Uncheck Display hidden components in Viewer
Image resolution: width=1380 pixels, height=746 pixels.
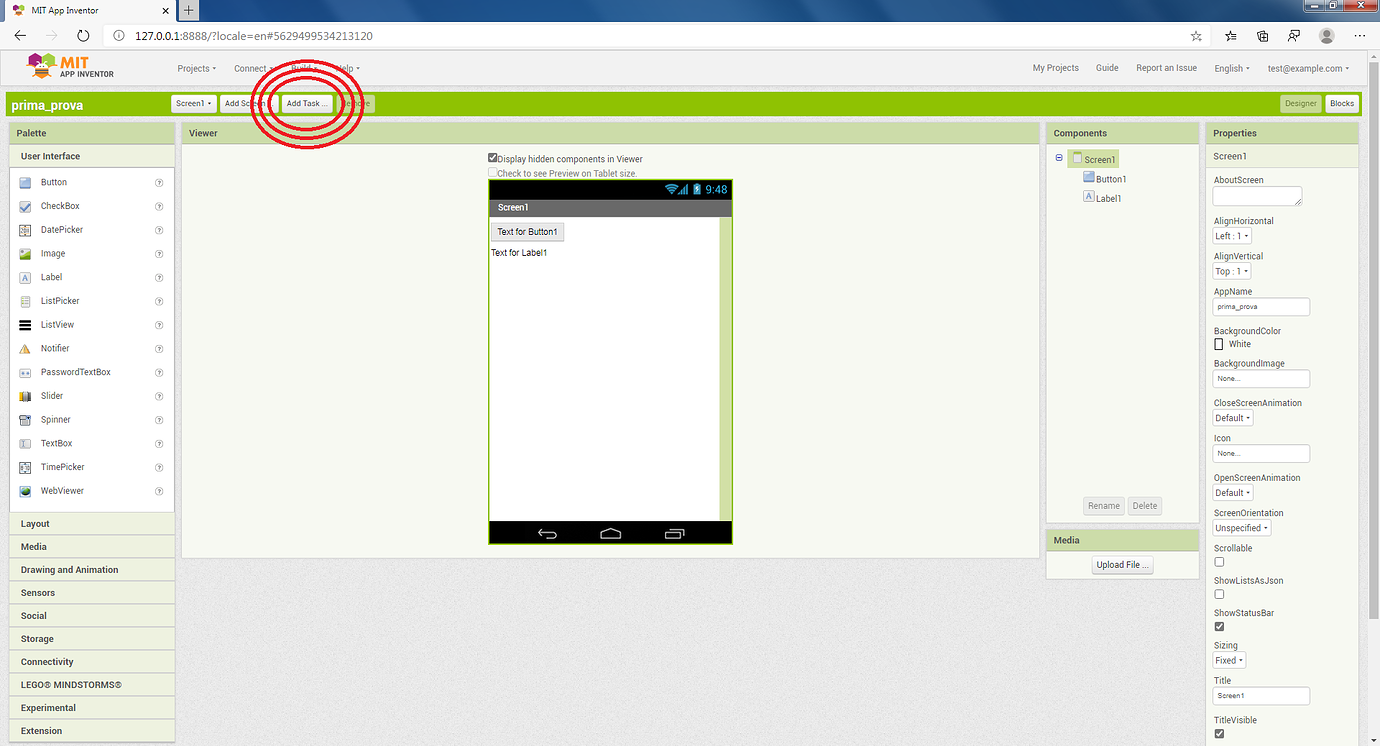492,158
